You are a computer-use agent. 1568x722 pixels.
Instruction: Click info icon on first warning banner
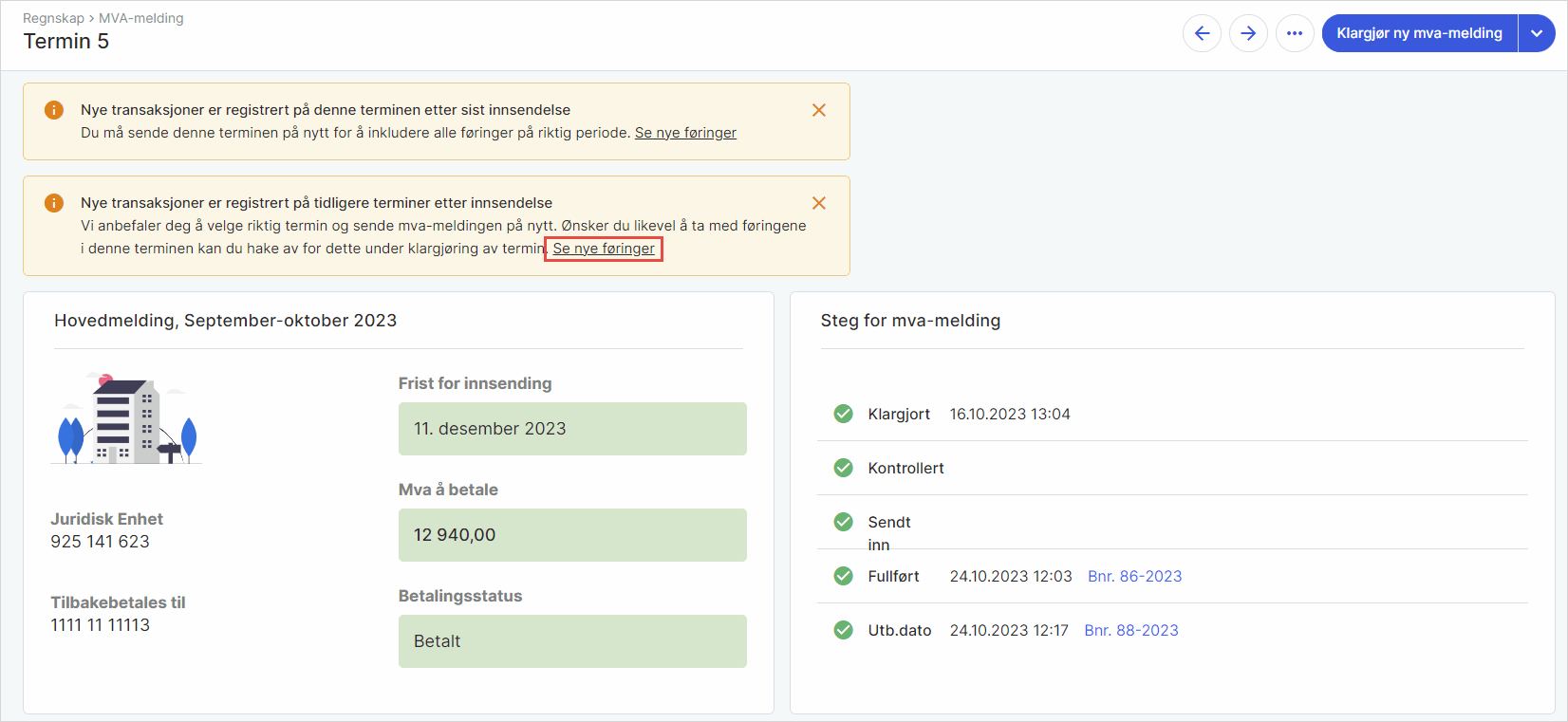coord(54,110)
